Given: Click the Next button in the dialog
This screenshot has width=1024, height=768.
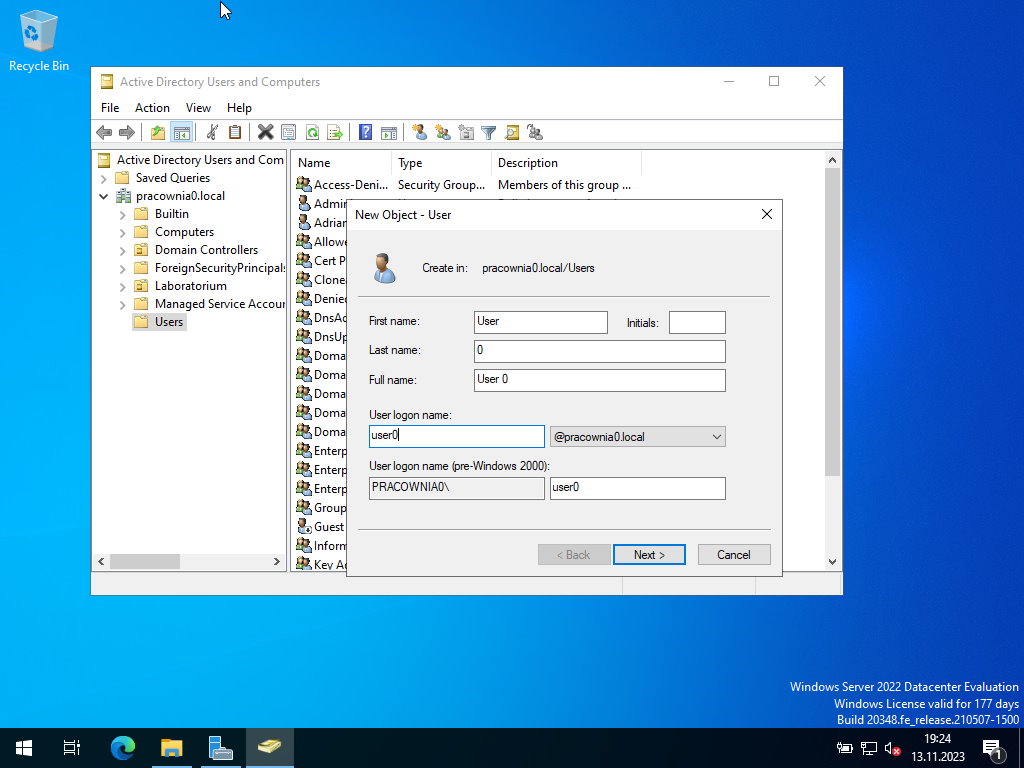Looking at the screenshot, I should coord(648,555).
